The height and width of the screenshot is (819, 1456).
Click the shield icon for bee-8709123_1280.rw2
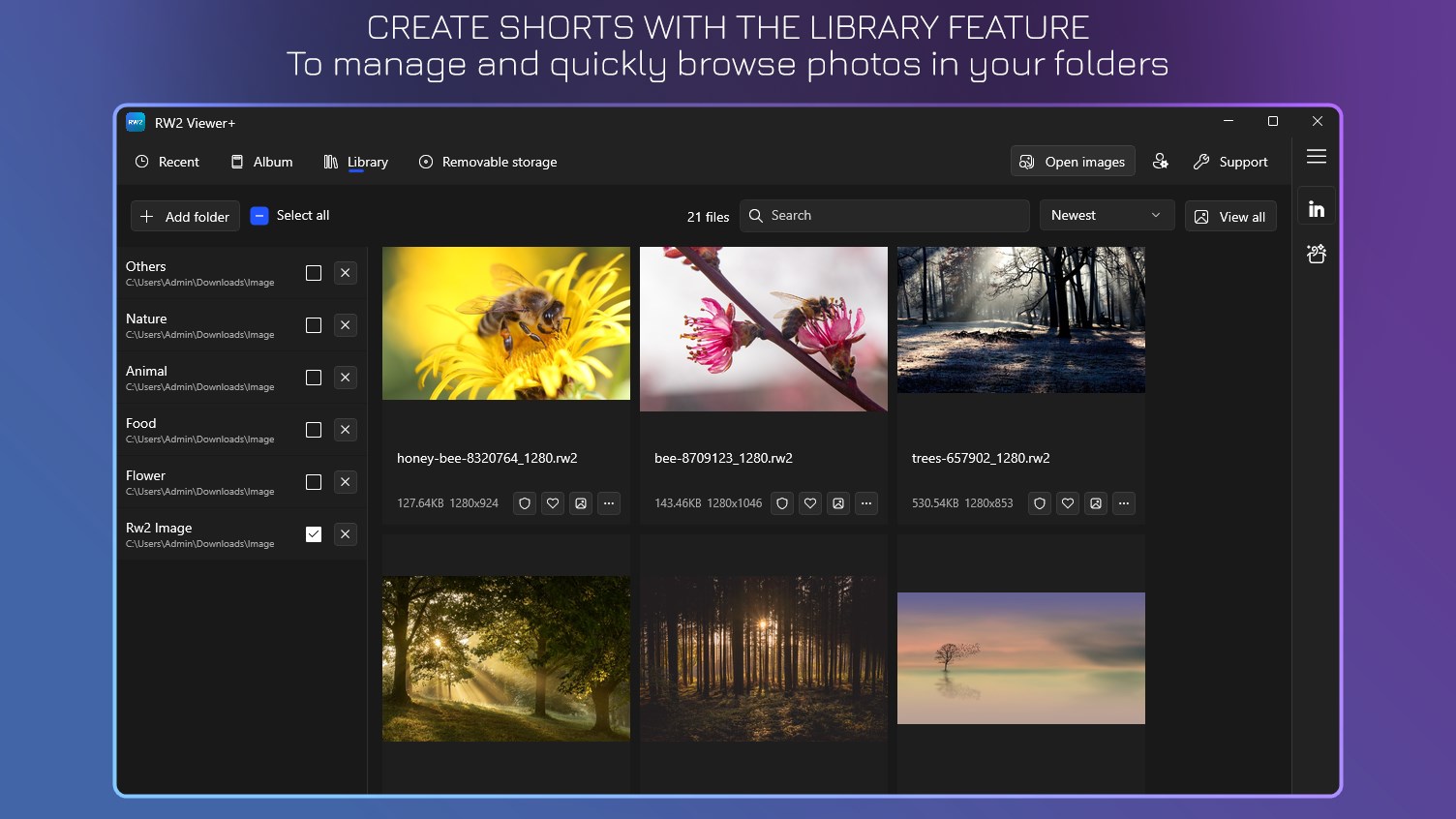coord(782,503)
